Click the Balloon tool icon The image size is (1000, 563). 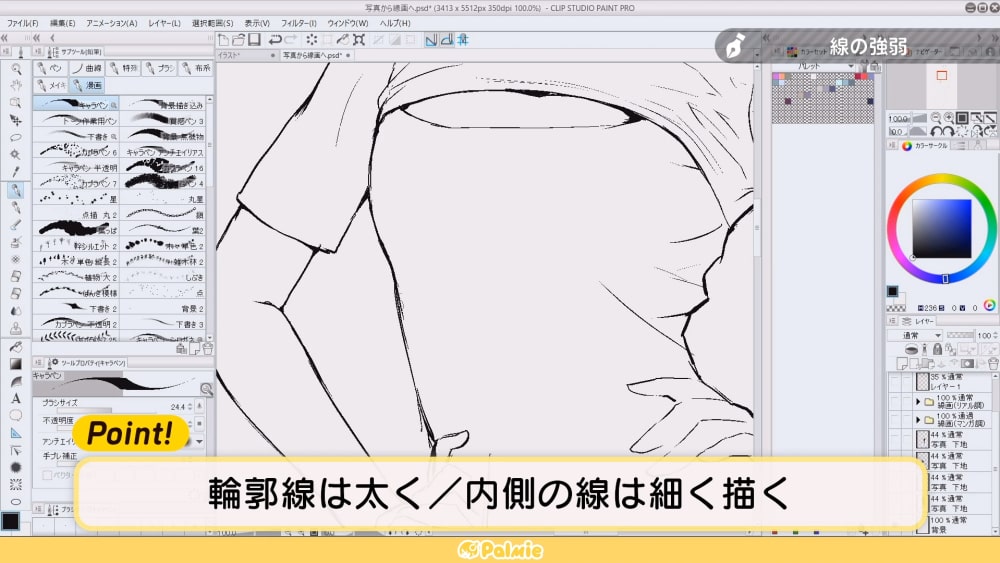(16, 415)
